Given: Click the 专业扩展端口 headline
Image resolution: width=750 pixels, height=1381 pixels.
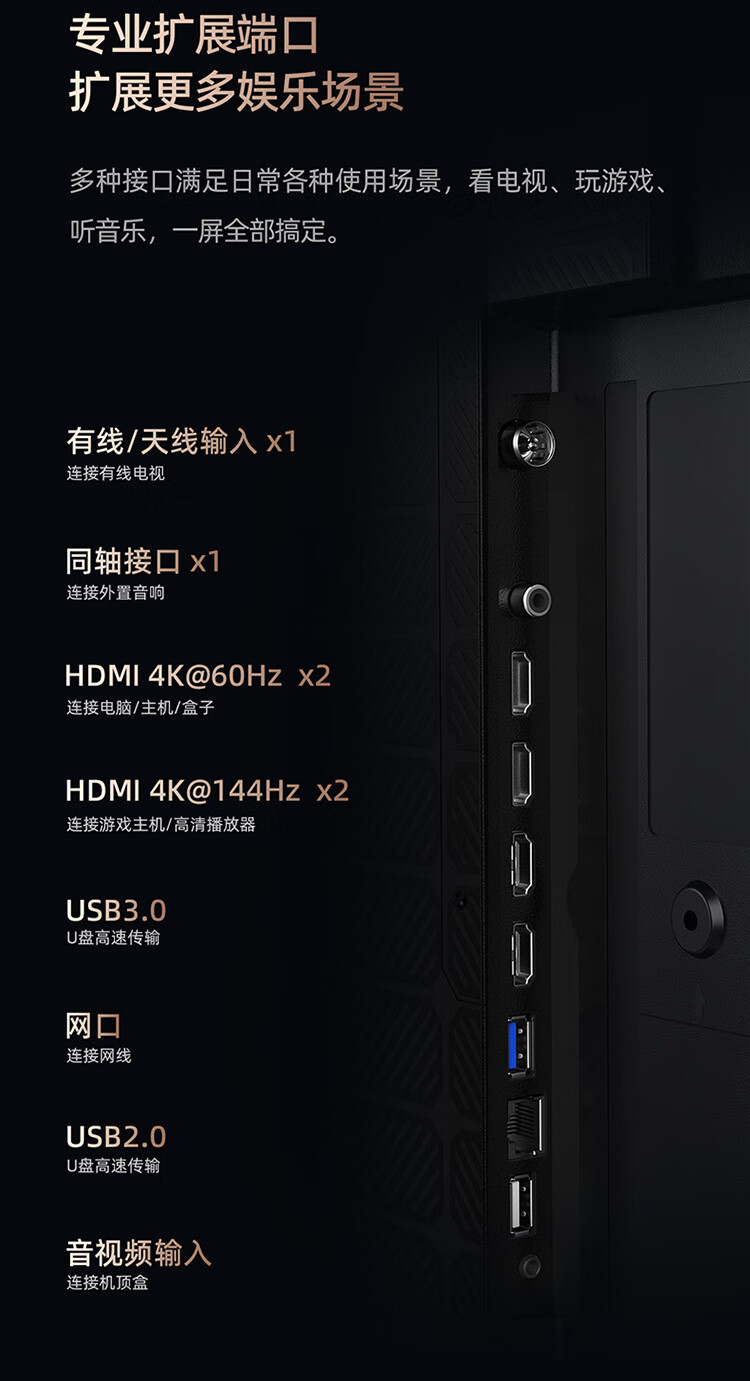Looking at the screenshot, I should tap(194, 35).
